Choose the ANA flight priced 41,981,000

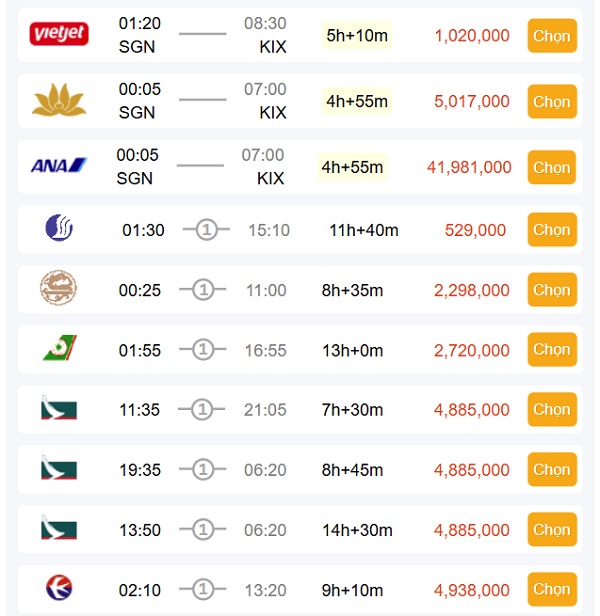[x=551, y=167]
